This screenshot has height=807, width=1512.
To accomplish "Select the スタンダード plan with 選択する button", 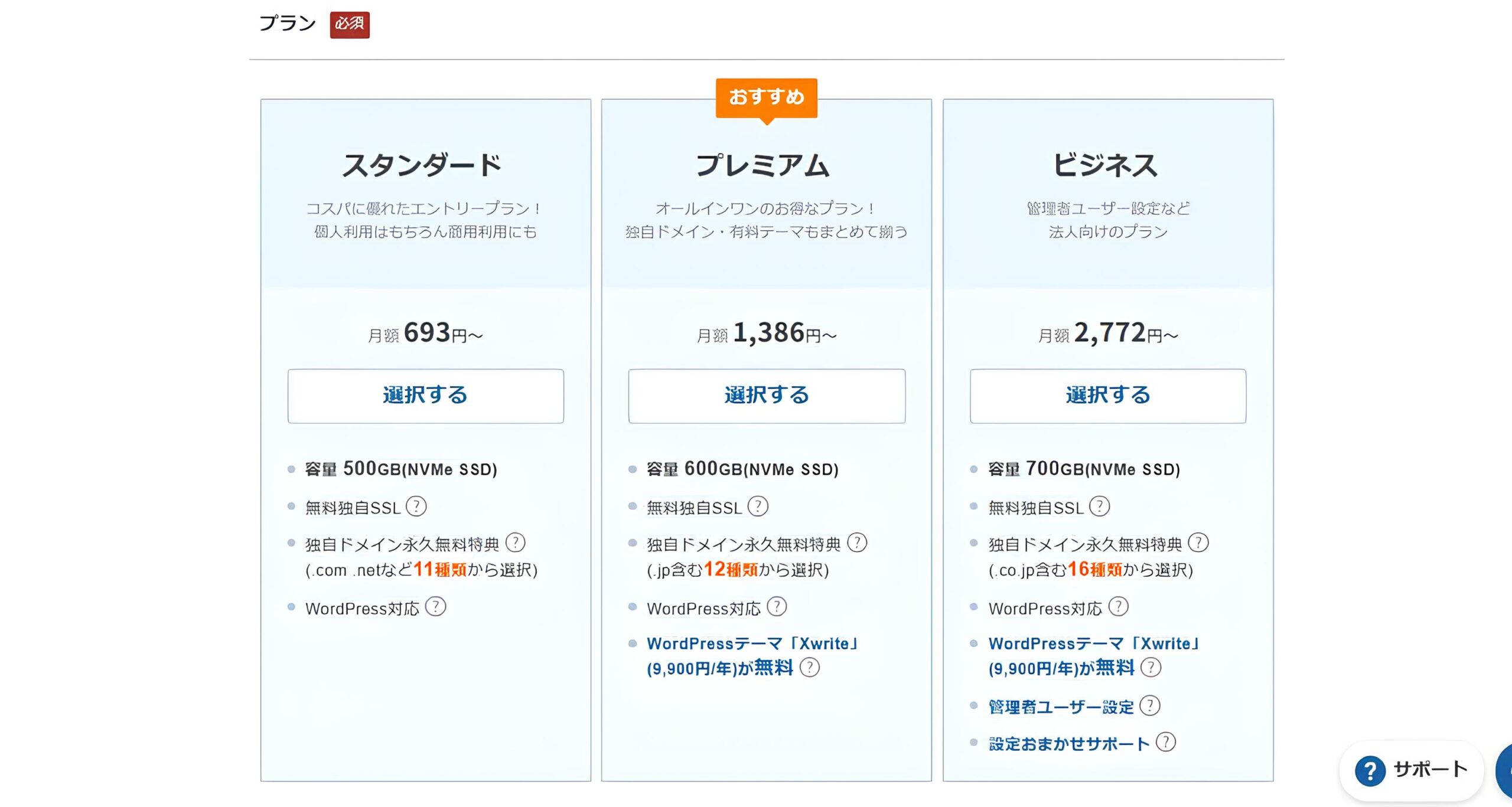I will tap(425, 396).
